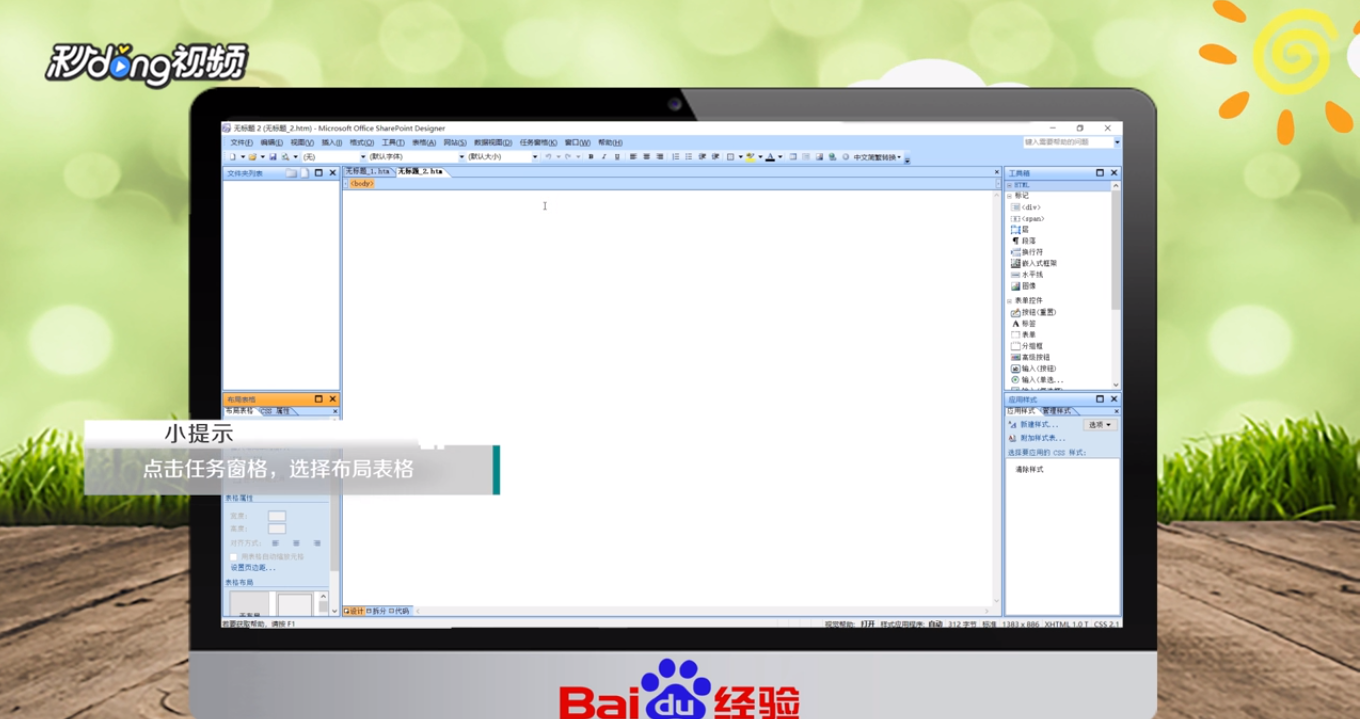Click the Redo toolbar icon

click(568, 157)
